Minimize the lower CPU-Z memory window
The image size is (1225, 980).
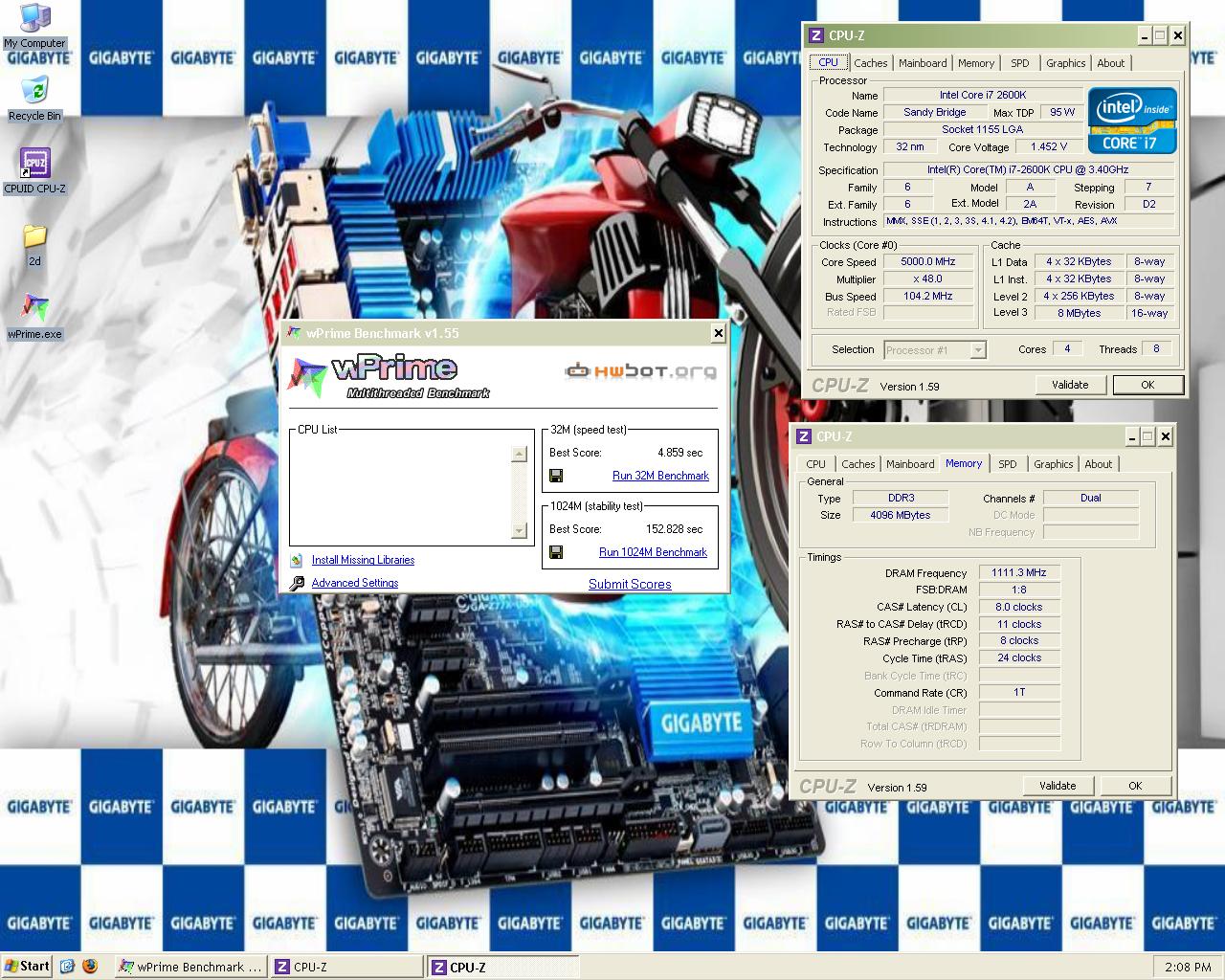pyautogui.click(x=1132, y=436)
